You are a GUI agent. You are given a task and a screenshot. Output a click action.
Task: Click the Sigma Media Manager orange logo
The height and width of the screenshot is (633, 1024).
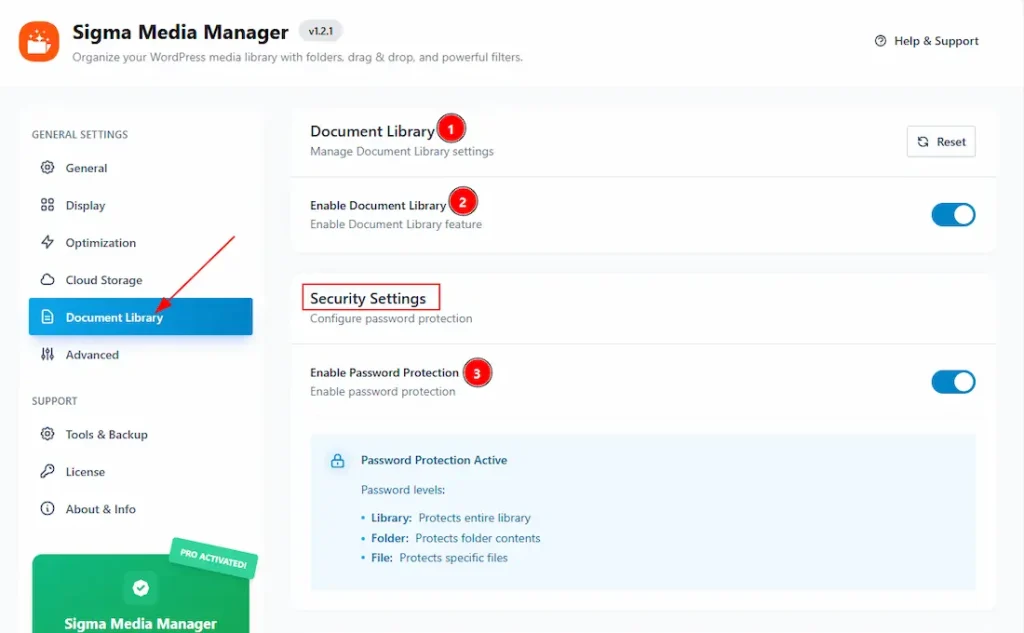pyautogui.click(x=40, y=41)
